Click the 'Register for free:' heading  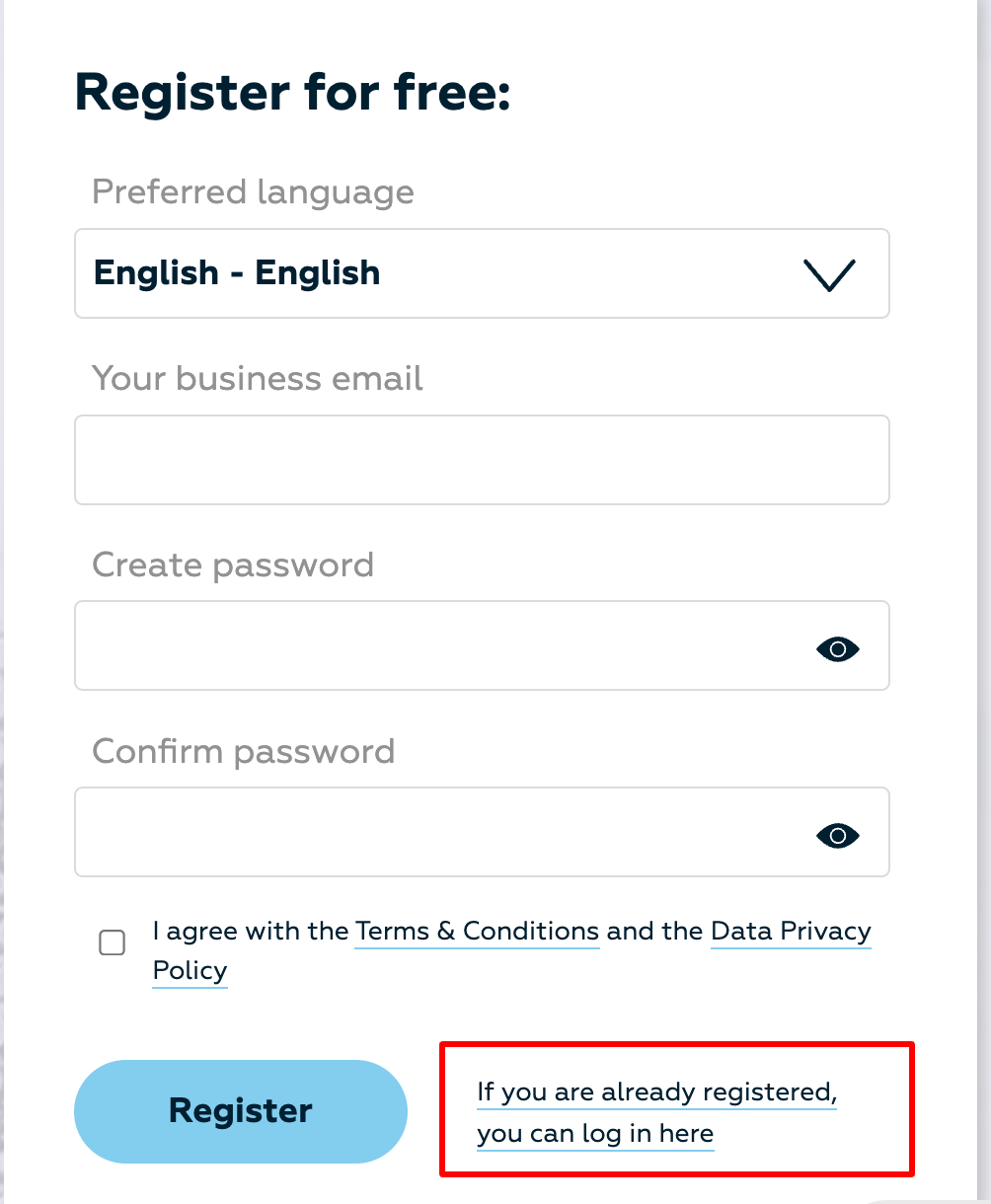293,93
